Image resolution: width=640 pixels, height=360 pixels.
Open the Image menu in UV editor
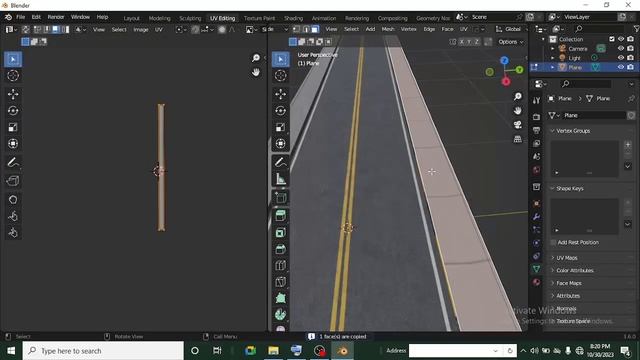pos(141,30)
